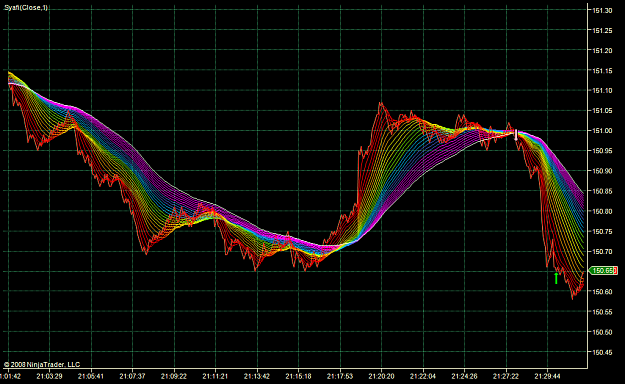The width and height of the screenshot is (625, 384).
Task: Click the 21:20:20 time axis label
Action: pos(381,376)
